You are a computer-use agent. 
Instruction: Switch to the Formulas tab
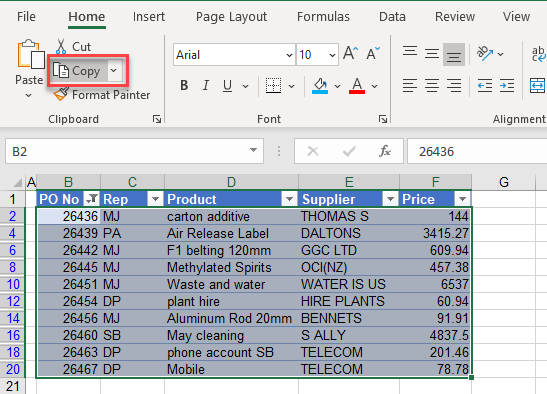coord(323,16)
